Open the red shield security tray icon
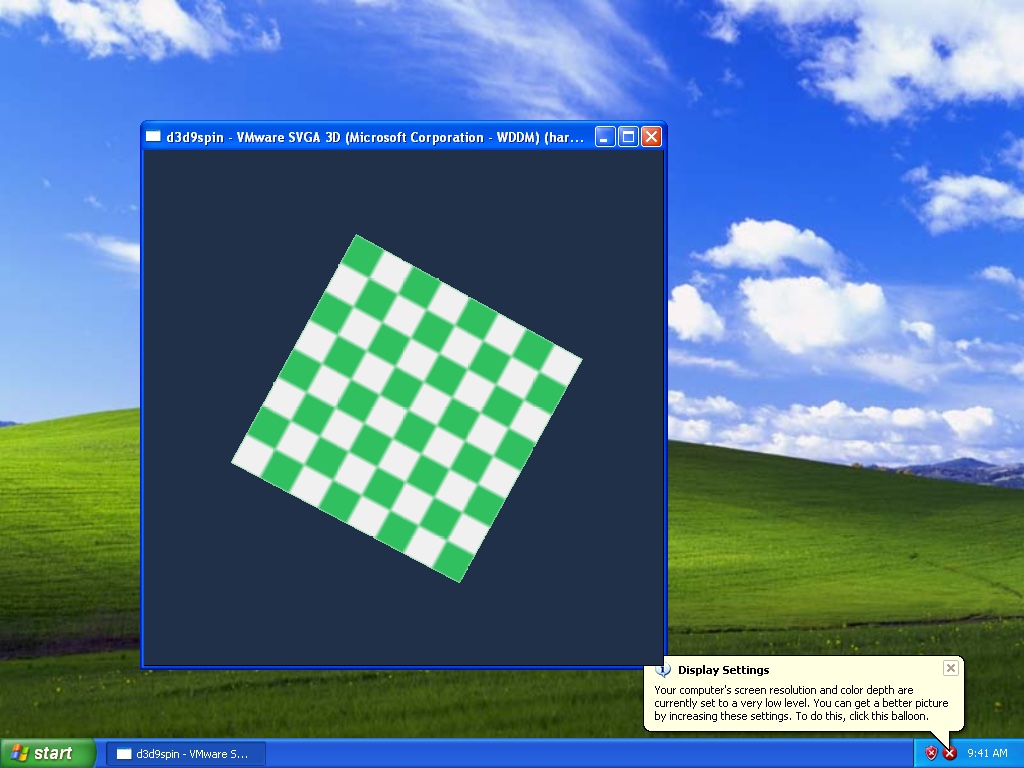The height and width of the screenshot is (768, 1024). click(931, 753)
